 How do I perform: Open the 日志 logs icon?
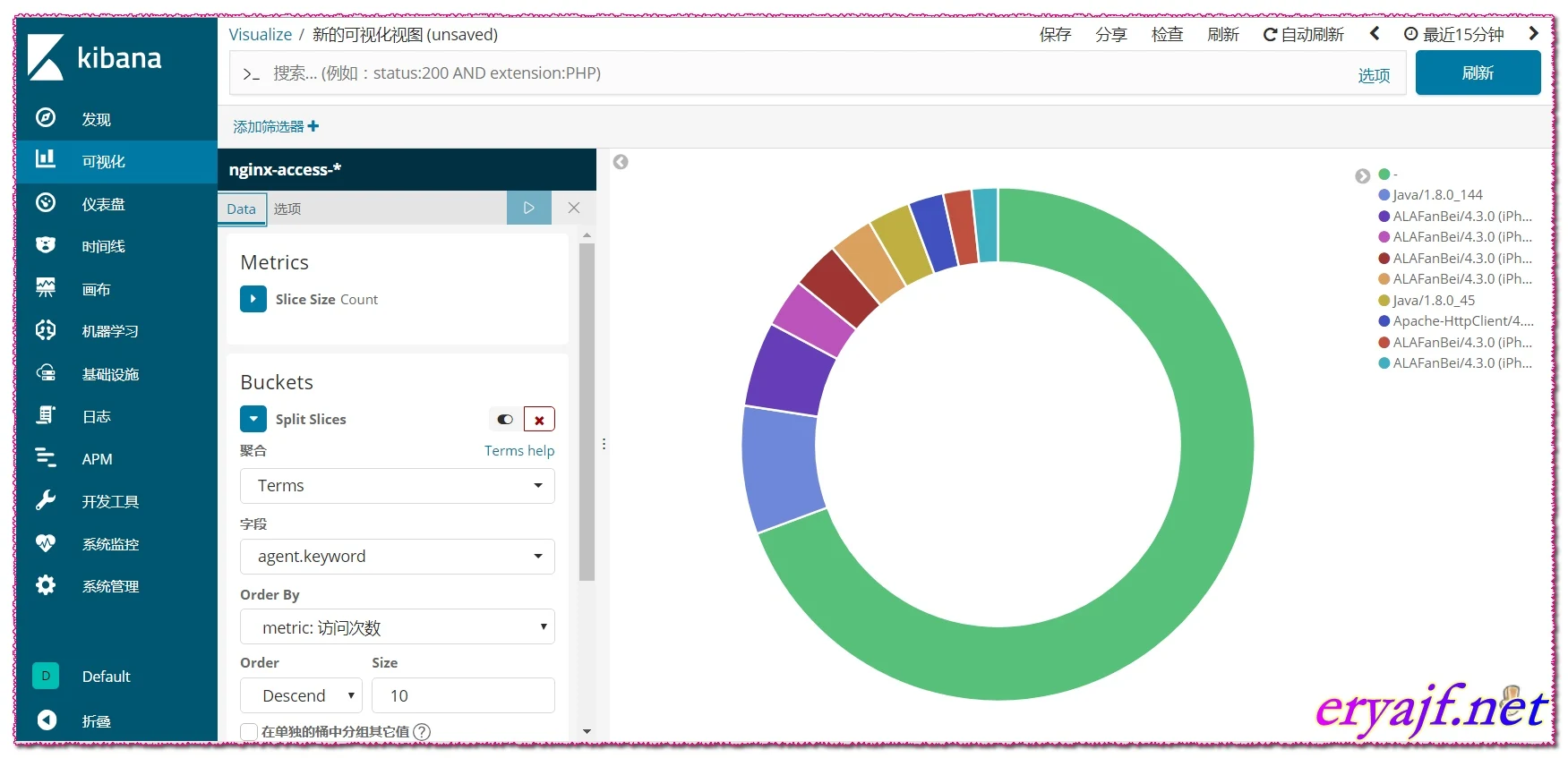(46, 415)
